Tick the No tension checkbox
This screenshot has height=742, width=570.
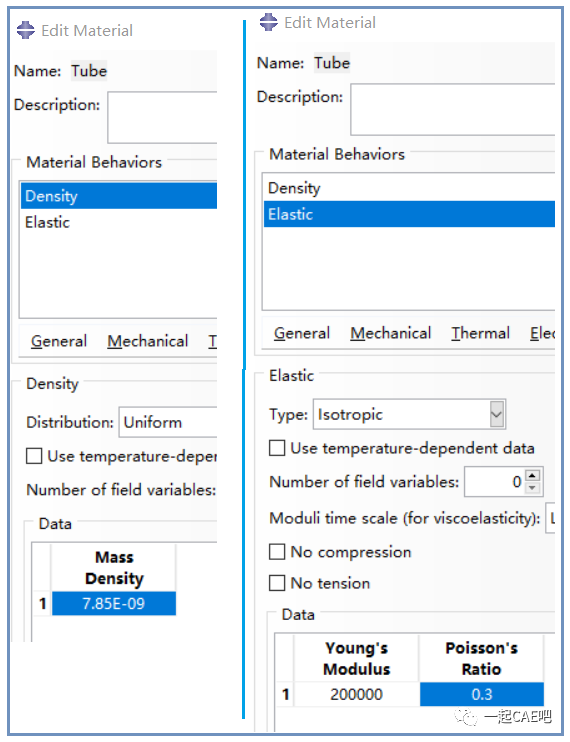[x=277, y=583]
